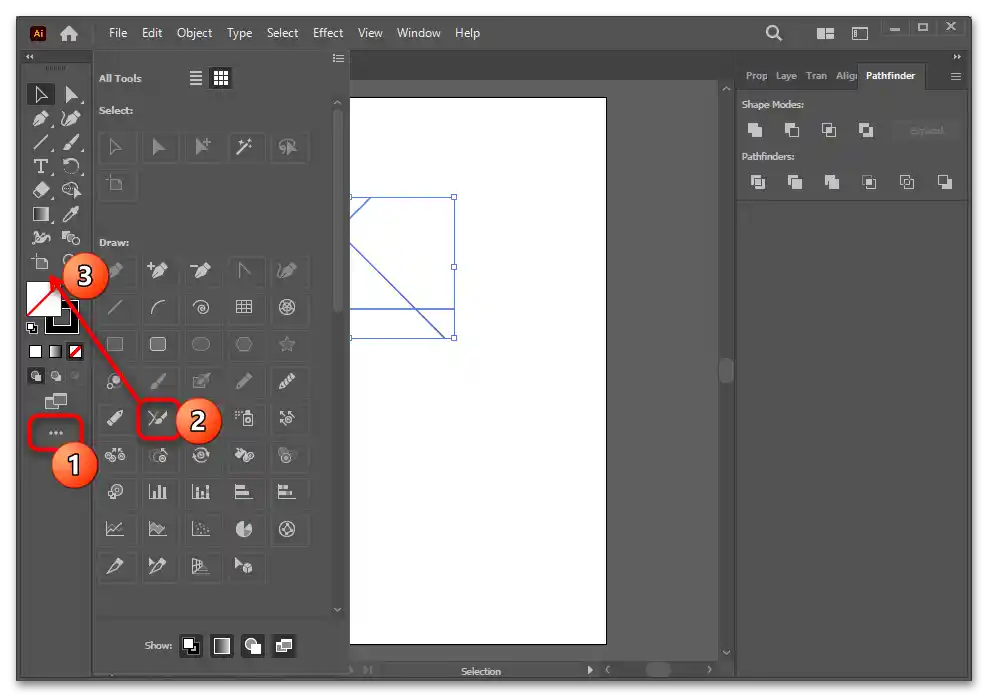Image resolution: width=988 pixels, height=697 pixels.
Task: Pick the Eyedropper tool in the toolbar
Action: [71, 214]
